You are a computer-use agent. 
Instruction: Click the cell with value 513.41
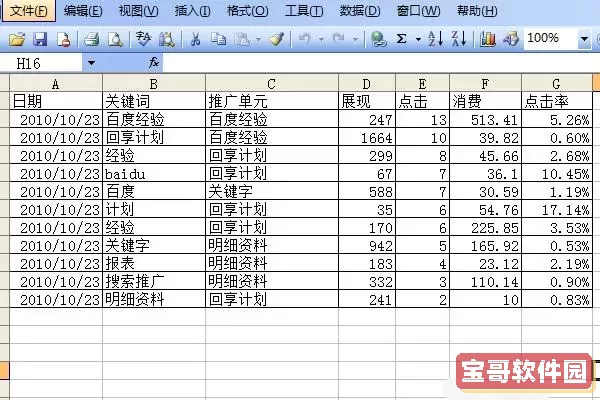point(485,119)
